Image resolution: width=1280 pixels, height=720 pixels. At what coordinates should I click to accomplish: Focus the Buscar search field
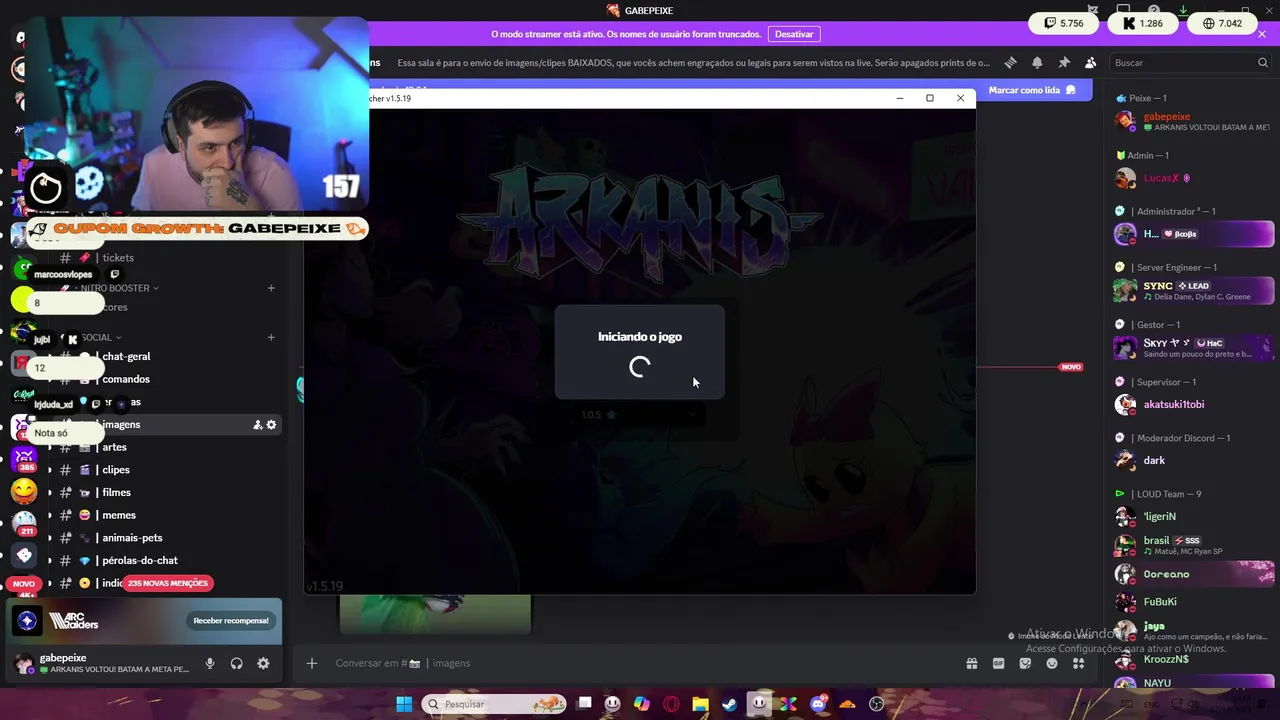[1190, 62]
